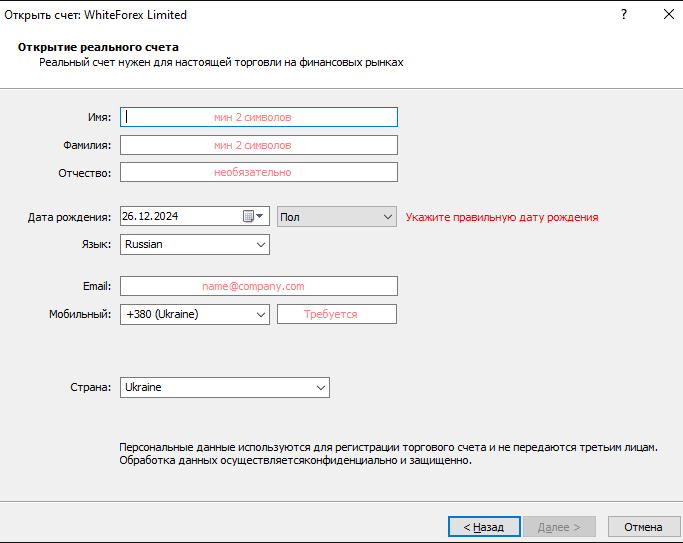Click the Страна label
The height and width of the screenshot is (543, 683).
click(91, 387)
